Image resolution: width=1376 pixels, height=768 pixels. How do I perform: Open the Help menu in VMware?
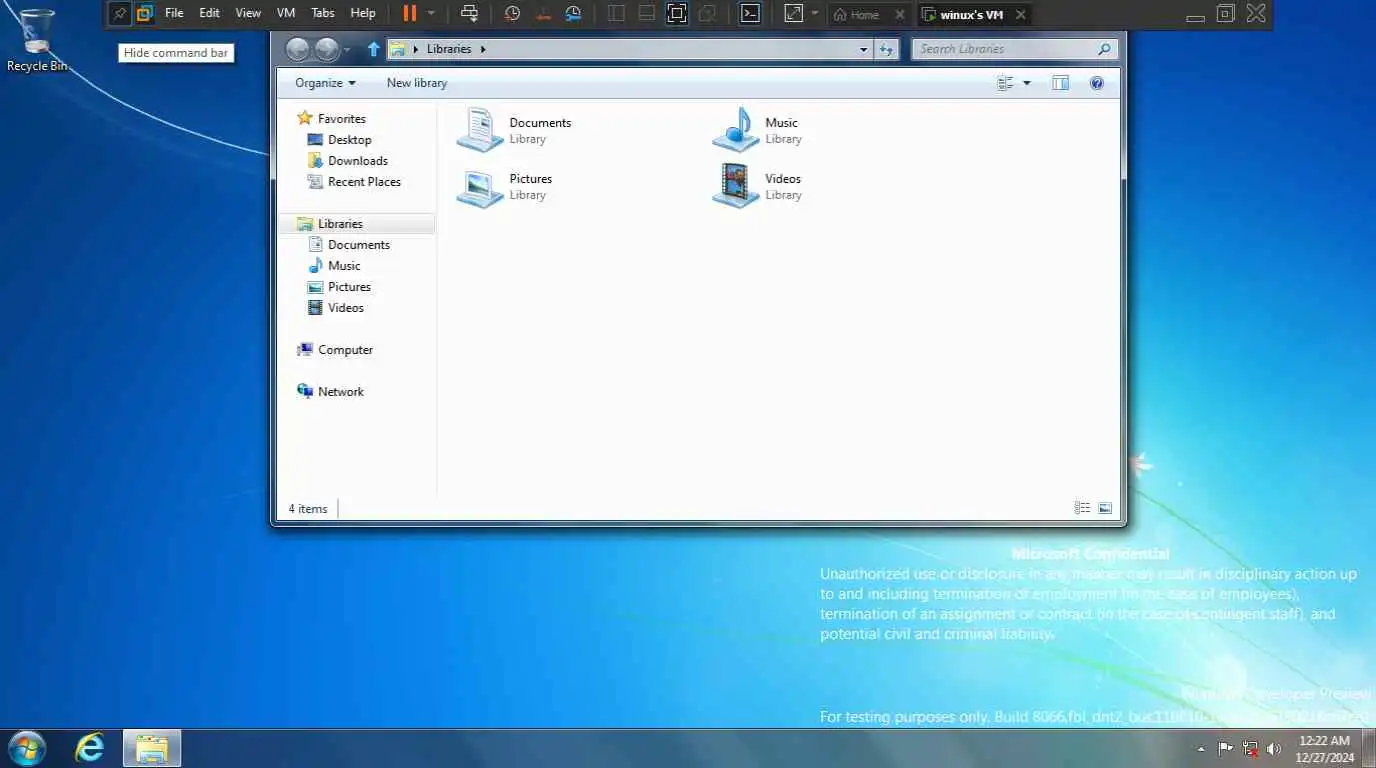(x=363, y=14)
